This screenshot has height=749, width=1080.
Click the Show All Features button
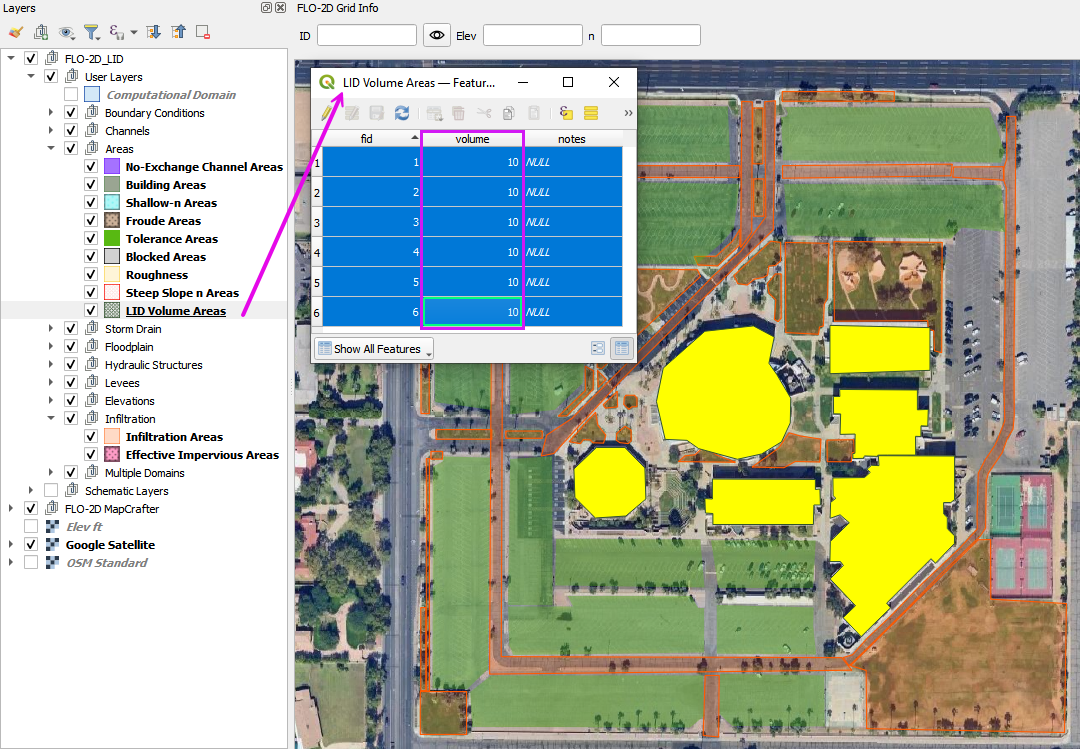(375, 349)
